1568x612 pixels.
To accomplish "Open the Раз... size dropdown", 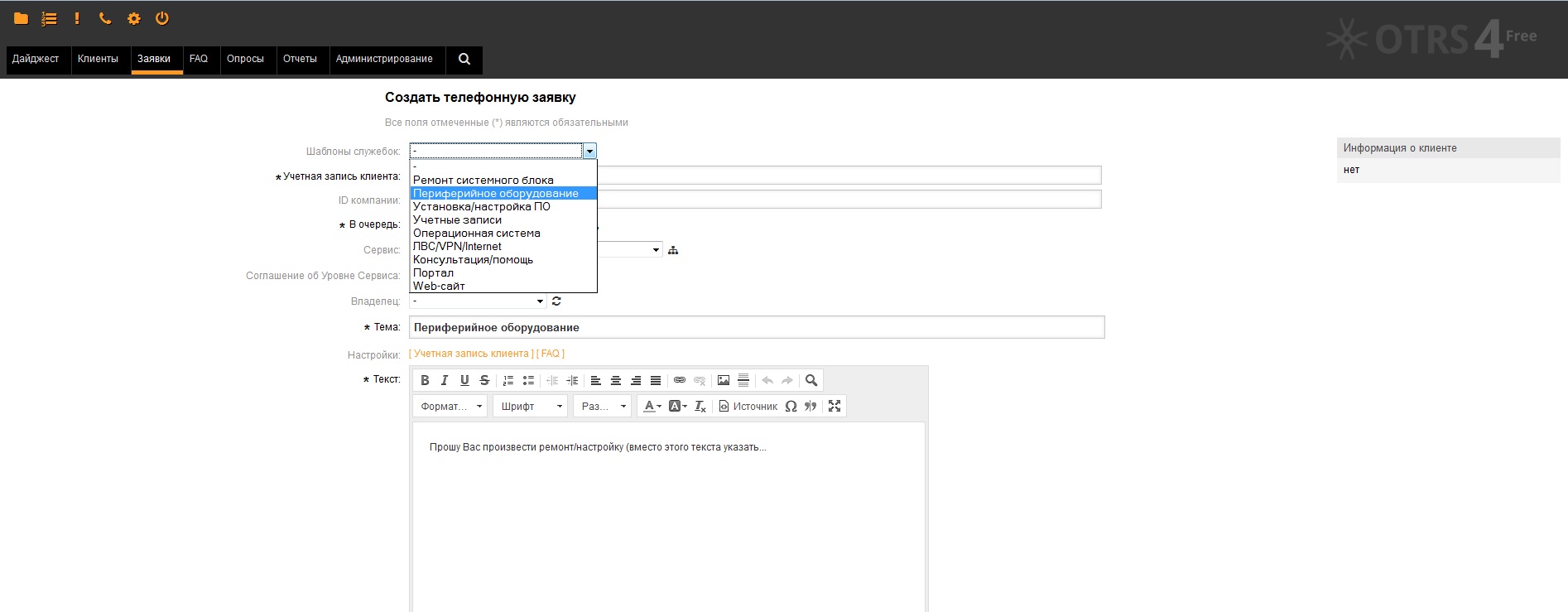I will 603,406.
